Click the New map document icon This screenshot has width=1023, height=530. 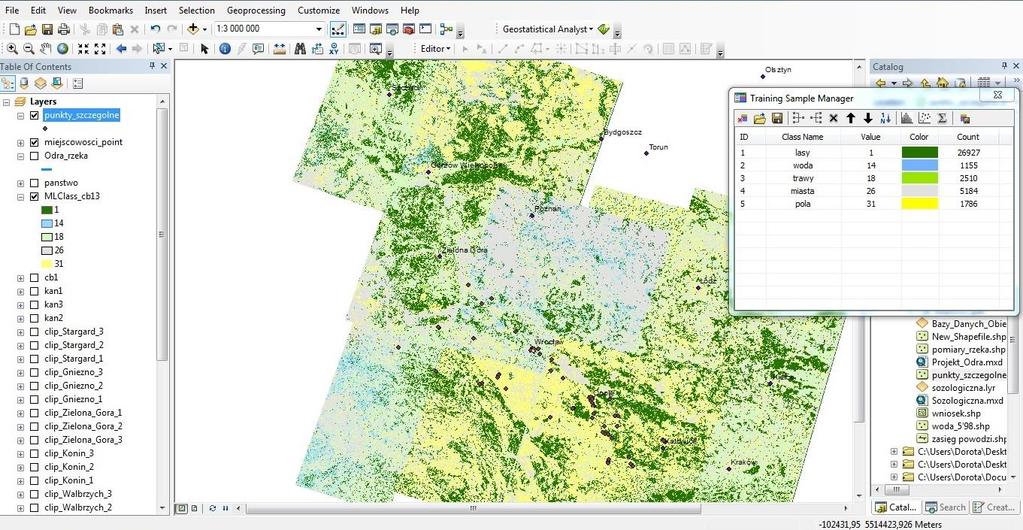pos(14,29)
